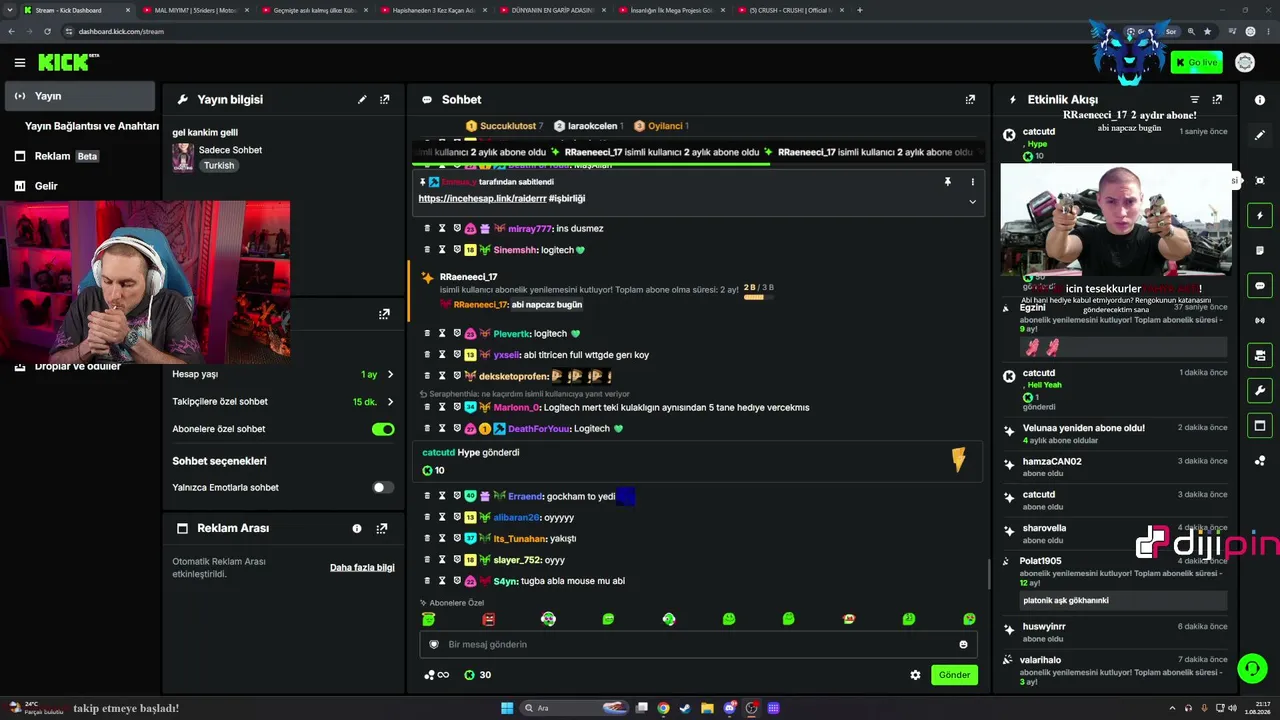Viewport: 1280px width, 720px height.
Task: Toggle the lightning activity icon in right sidebar
Action: coord(1260,215)
